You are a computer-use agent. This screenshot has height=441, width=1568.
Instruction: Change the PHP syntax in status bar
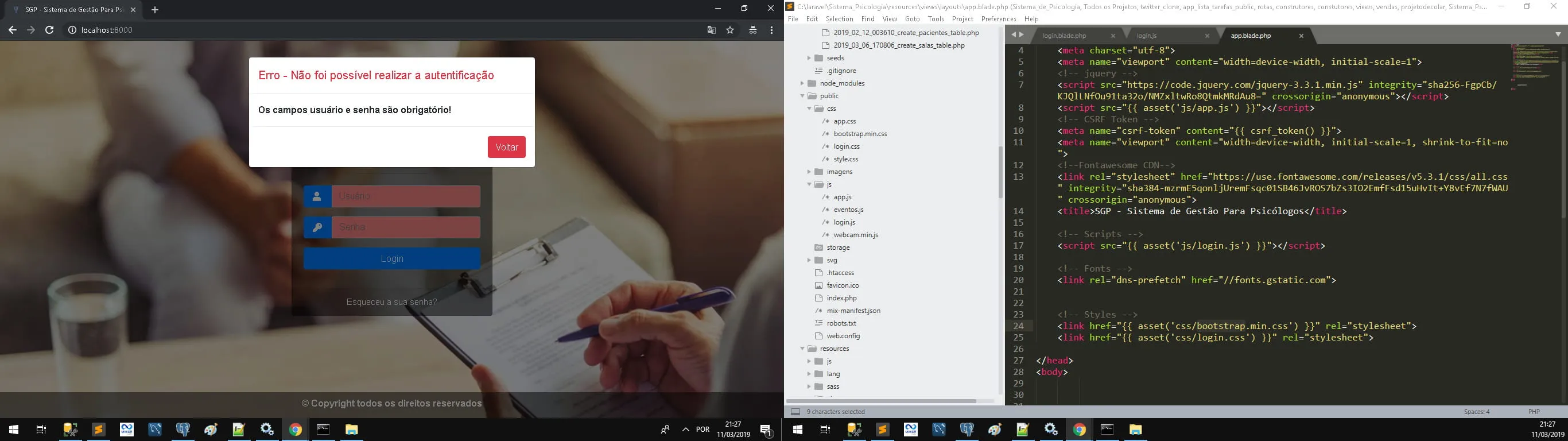pyautogui.click(x=1534, y=412)
